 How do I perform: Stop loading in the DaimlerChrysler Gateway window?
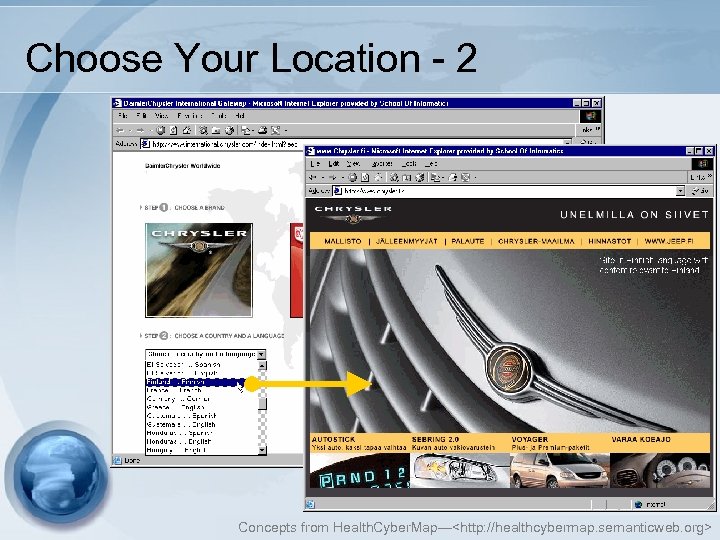point(160,130)
